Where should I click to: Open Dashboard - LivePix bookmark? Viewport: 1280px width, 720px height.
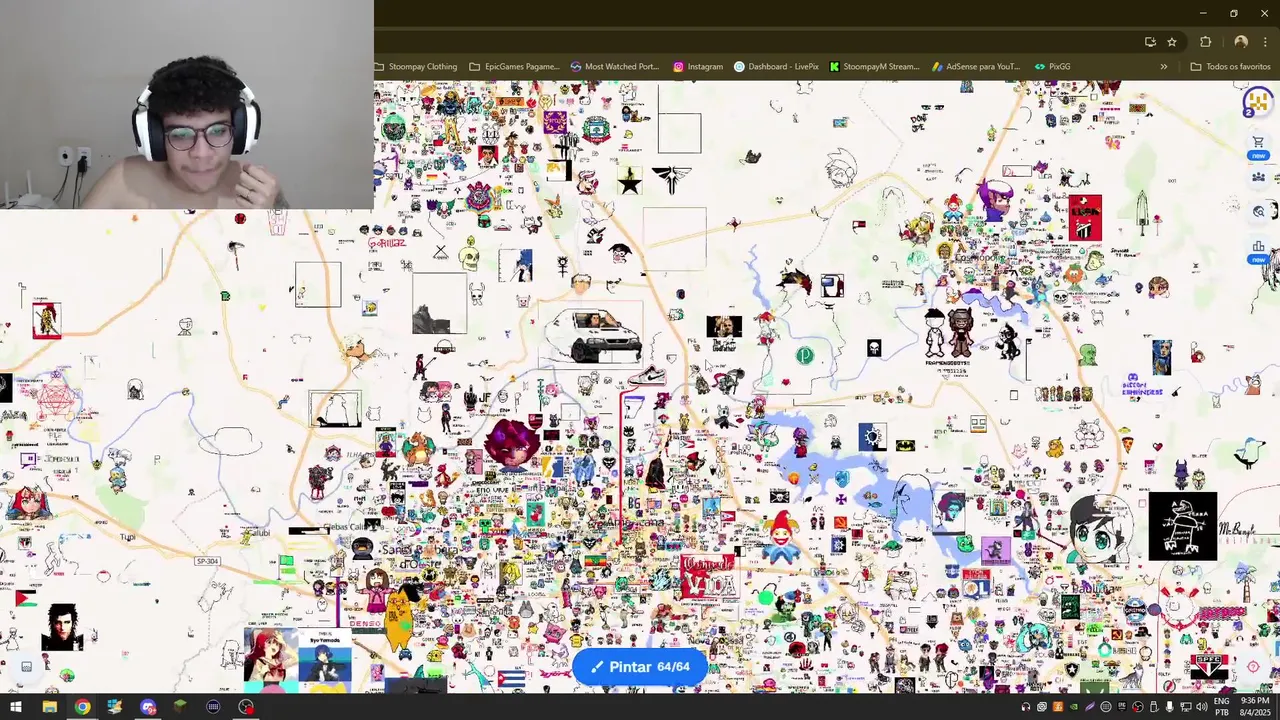click(776, 67)
